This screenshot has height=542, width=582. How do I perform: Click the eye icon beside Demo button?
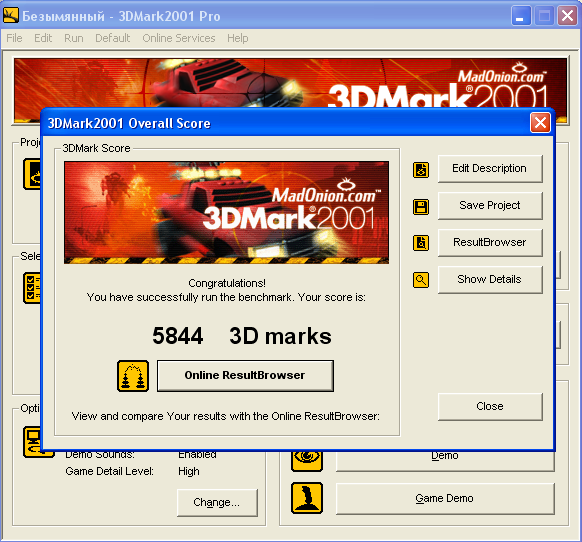coord(307,461)
